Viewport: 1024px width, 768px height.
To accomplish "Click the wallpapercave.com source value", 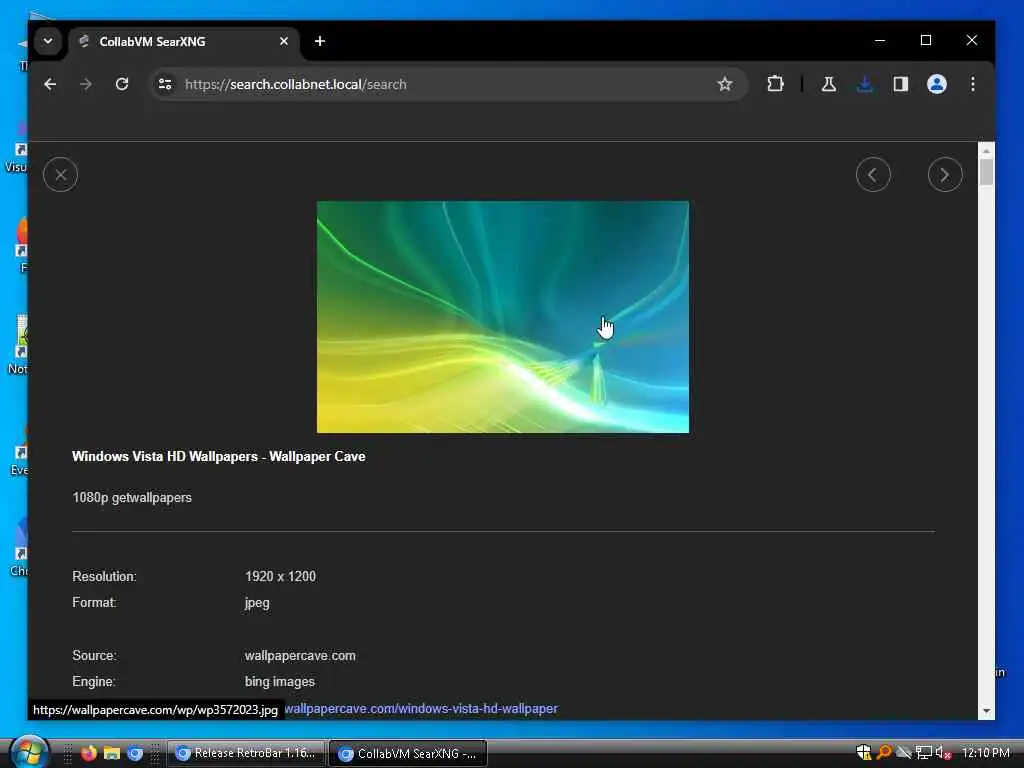I will click(x=300, y=656).
